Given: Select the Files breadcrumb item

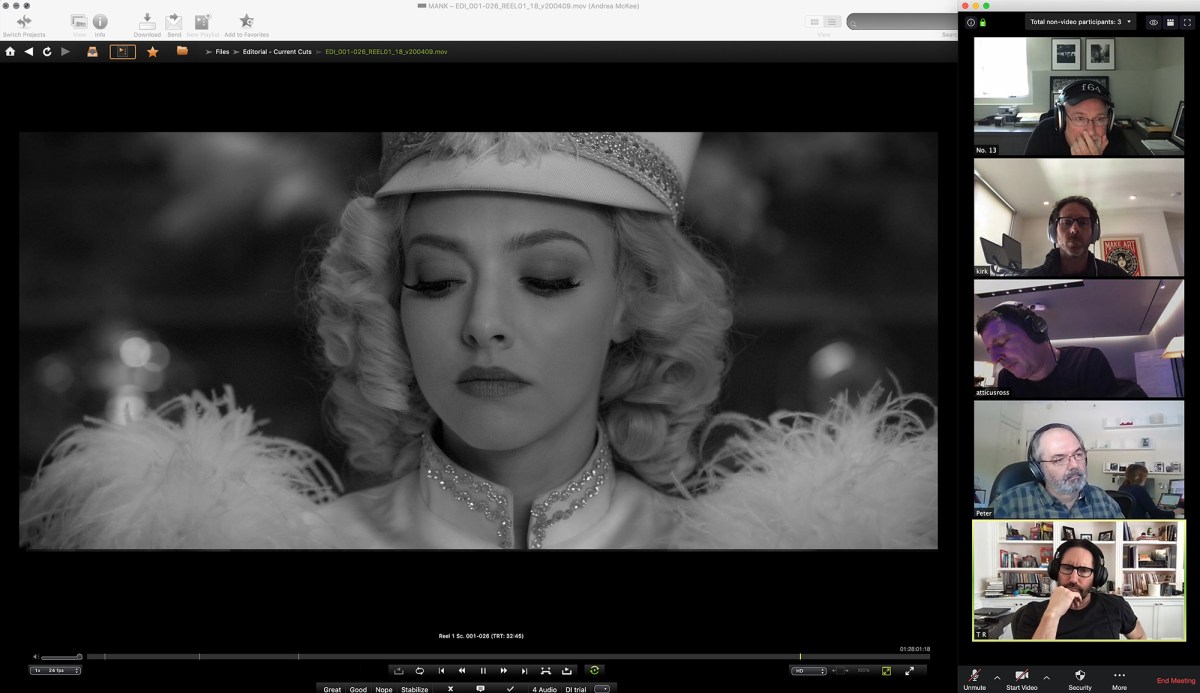Looking at the screenshot, I should pos(222,51).
